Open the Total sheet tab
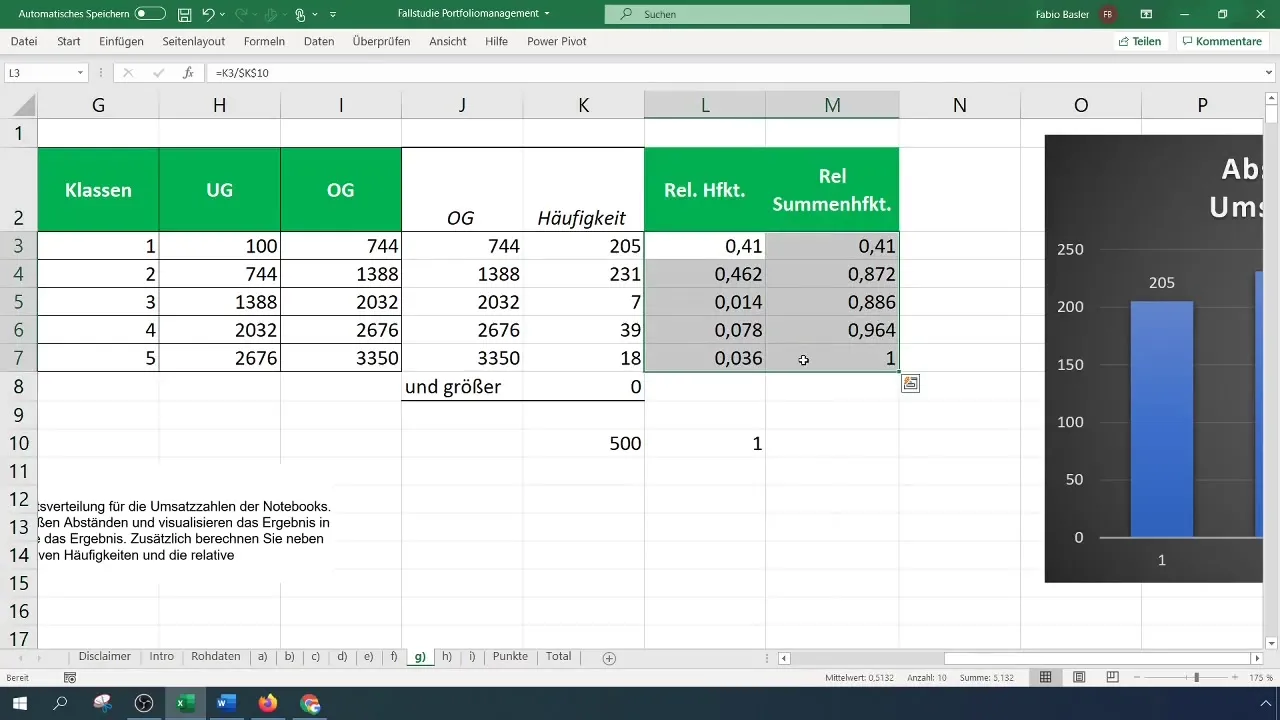 point(559,657)
